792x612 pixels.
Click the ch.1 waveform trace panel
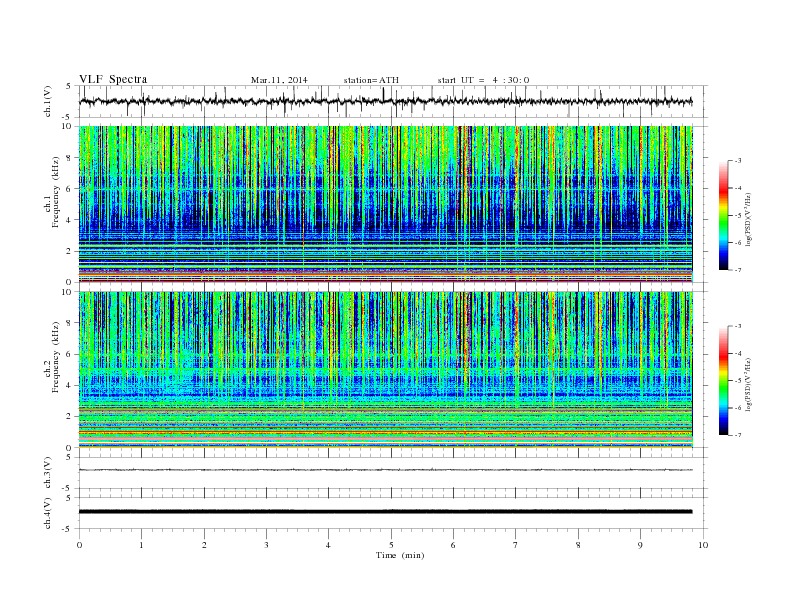point(392,101)
